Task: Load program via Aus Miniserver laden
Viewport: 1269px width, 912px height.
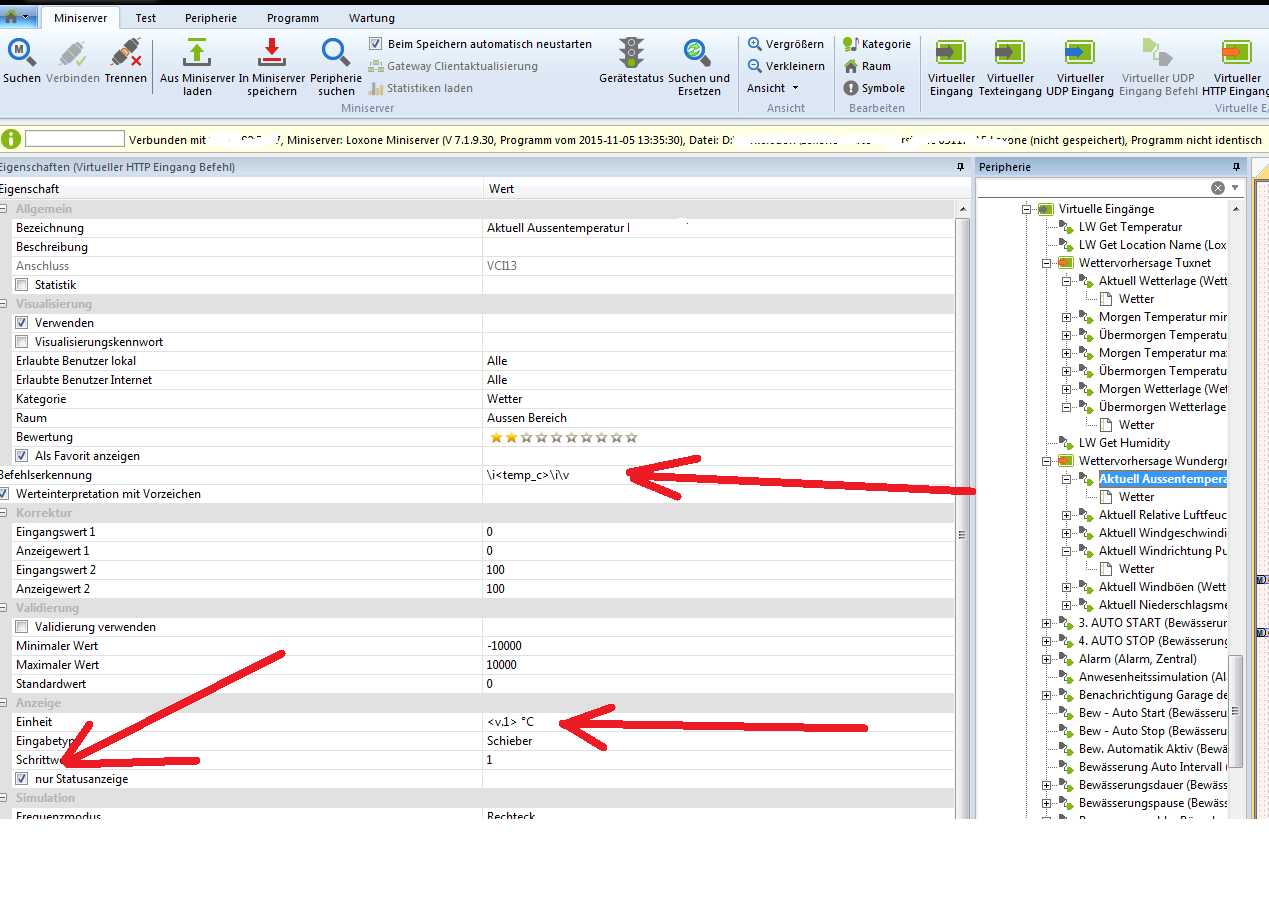Action: (197, 54)
